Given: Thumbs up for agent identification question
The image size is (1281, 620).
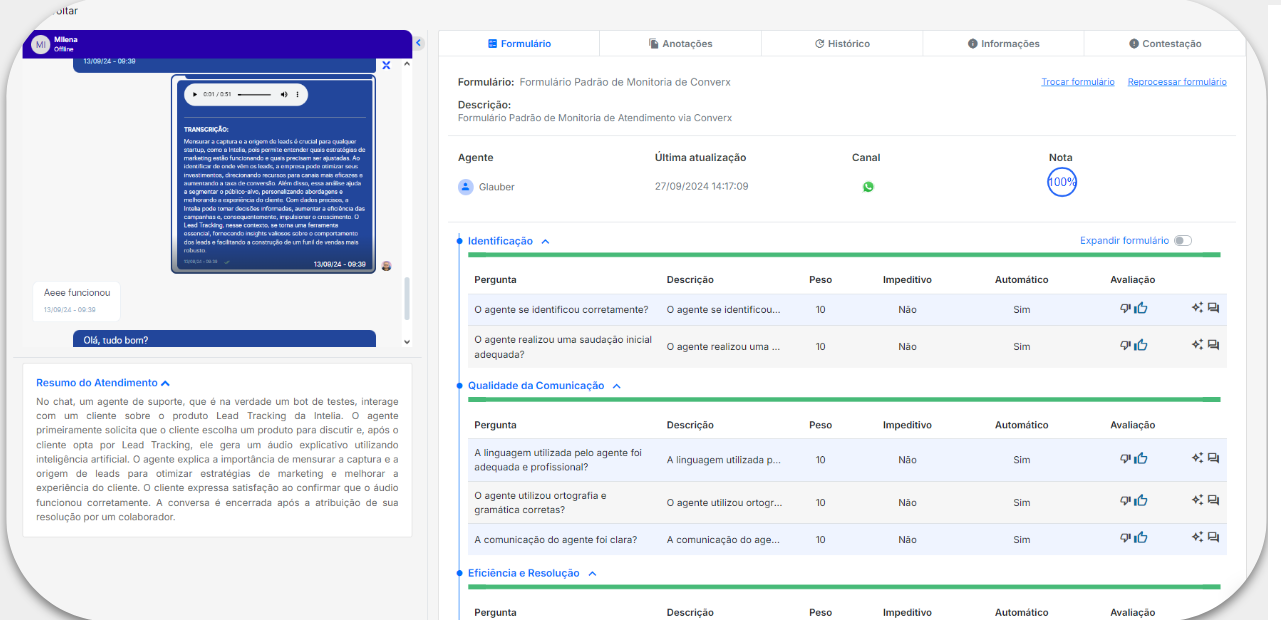Looking at the screenshot, I should (1141, 309).
